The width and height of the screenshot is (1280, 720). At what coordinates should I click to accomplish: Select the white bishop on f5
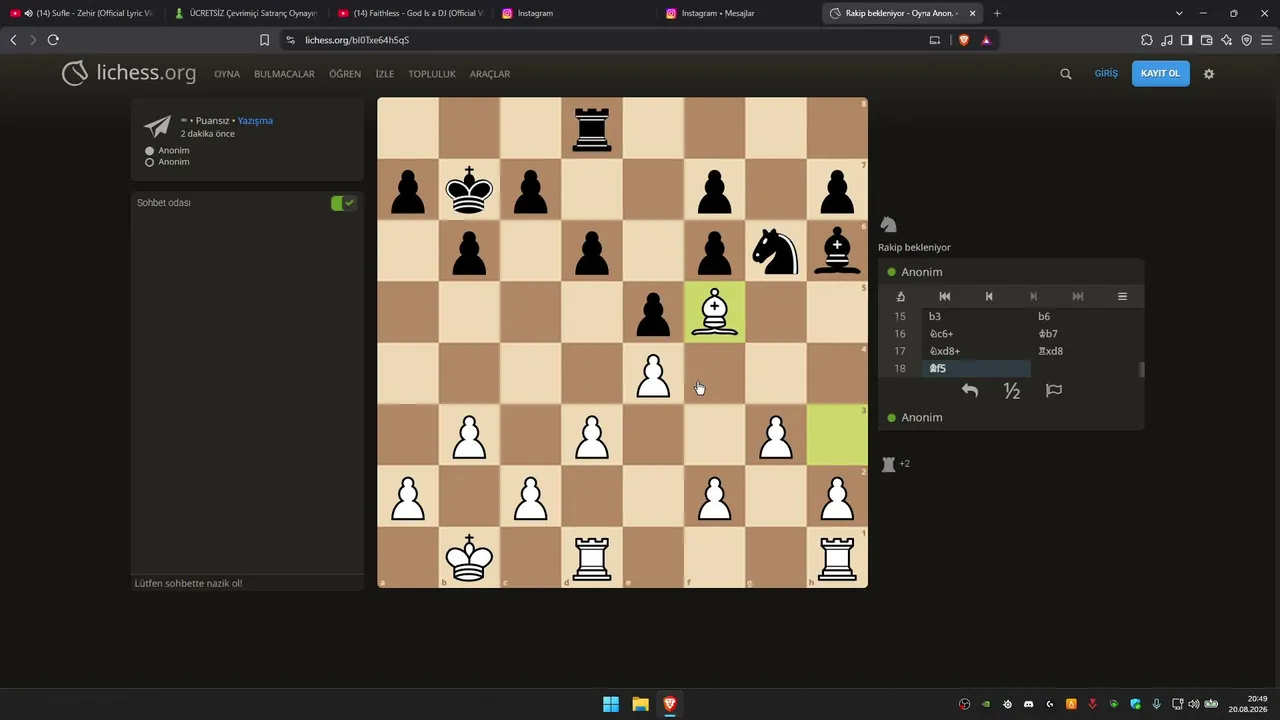click(x=714, y=312)
